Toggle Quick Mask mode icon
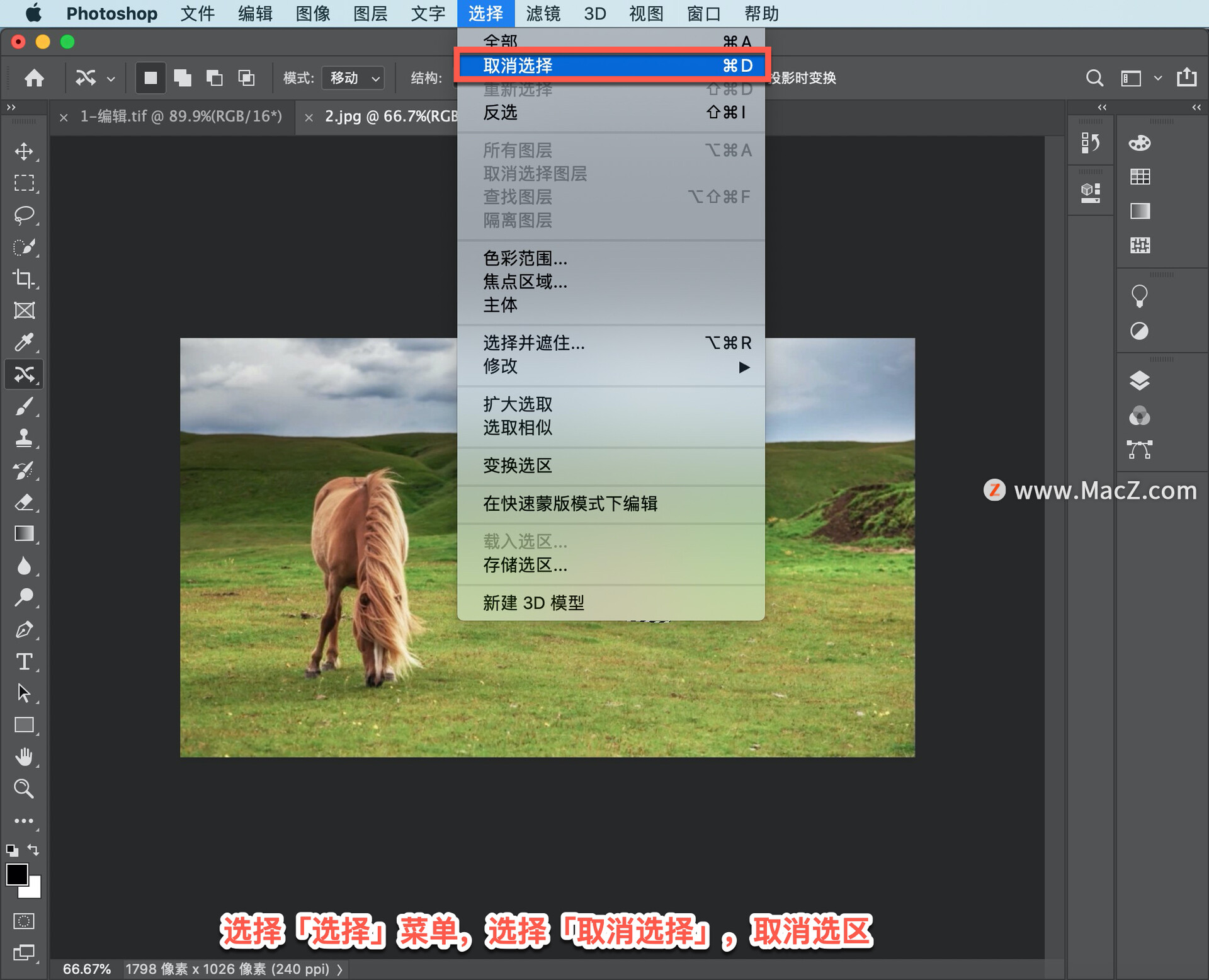 pyautogui.click(x=24, y=921)
